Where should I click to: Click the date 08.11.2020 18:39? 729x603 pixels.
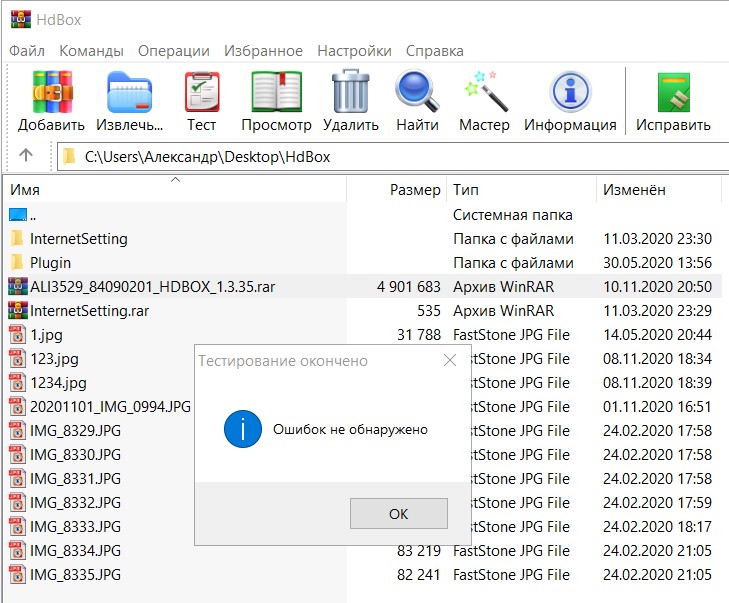point(657,382)
